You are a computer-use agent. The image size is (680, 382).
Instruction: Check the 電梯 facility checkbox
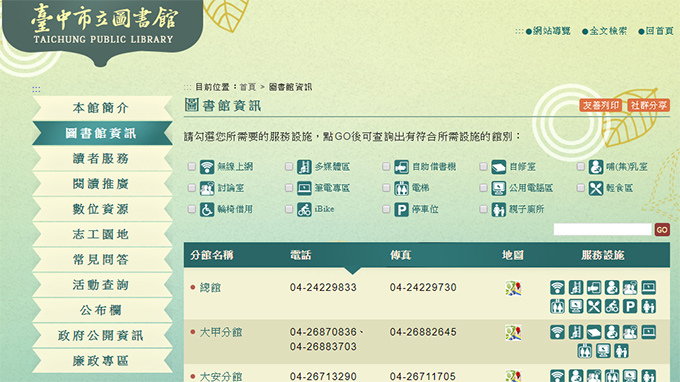[386, 188]
